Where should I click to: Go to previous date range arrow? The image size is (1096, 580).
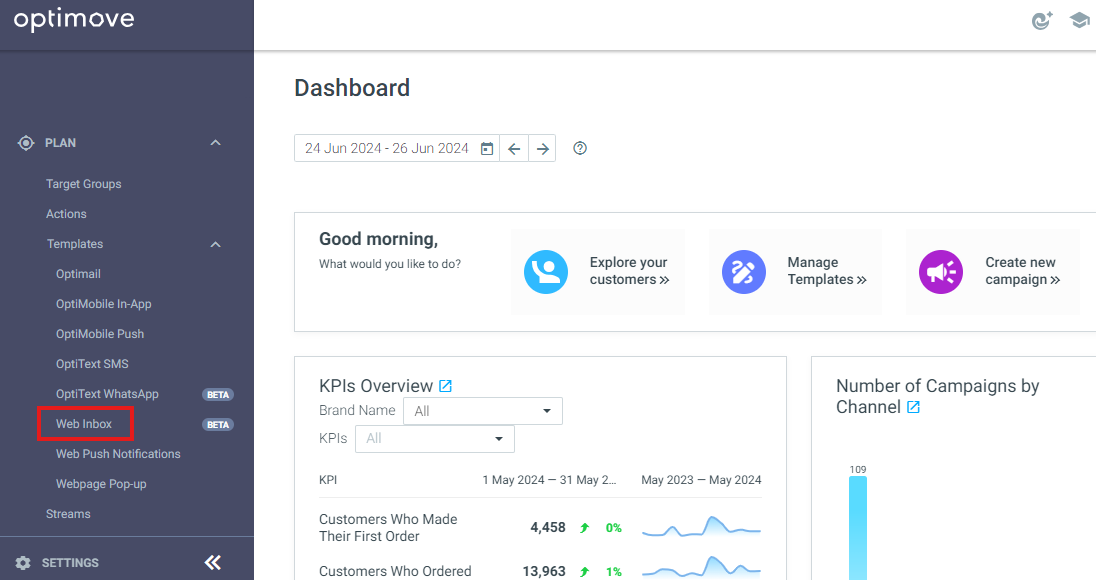click(x=514, y=148)
